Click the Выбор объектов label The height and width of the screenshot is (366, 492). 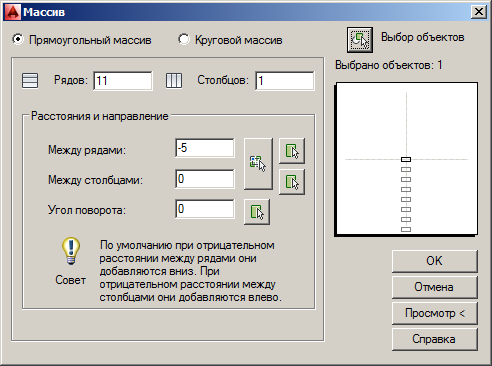pyautogui.click(x=423, y=37)
